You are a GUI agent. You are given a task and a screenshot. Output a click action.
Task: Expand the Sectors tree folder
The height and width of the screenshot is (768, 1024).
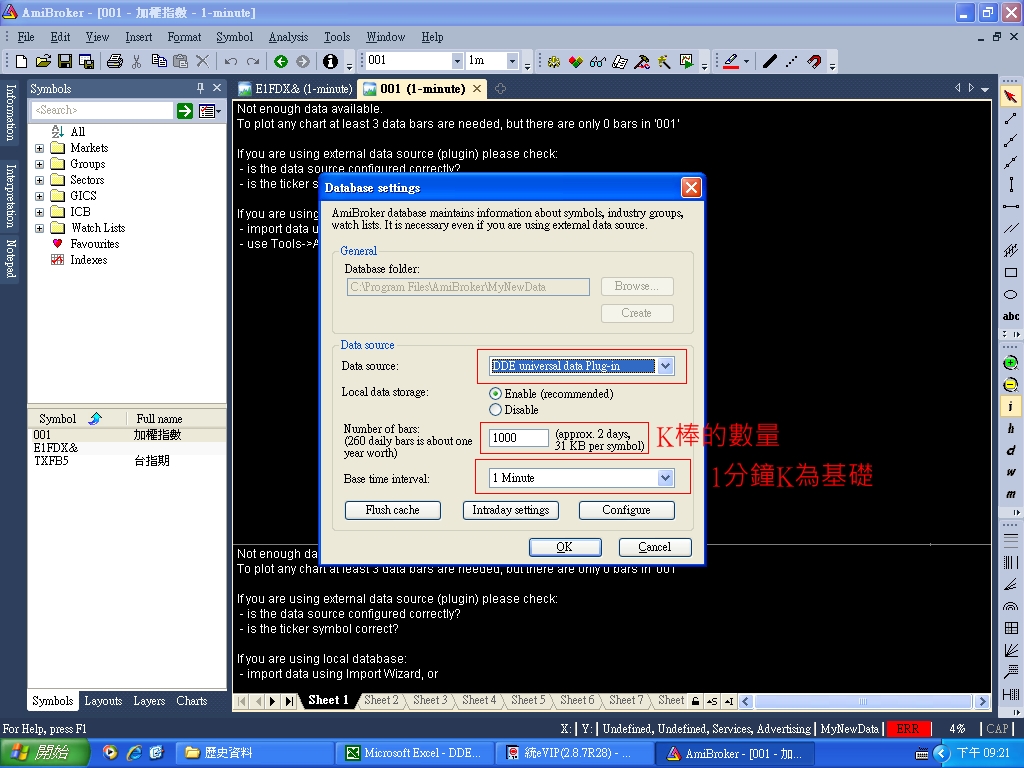coord(40,180)
